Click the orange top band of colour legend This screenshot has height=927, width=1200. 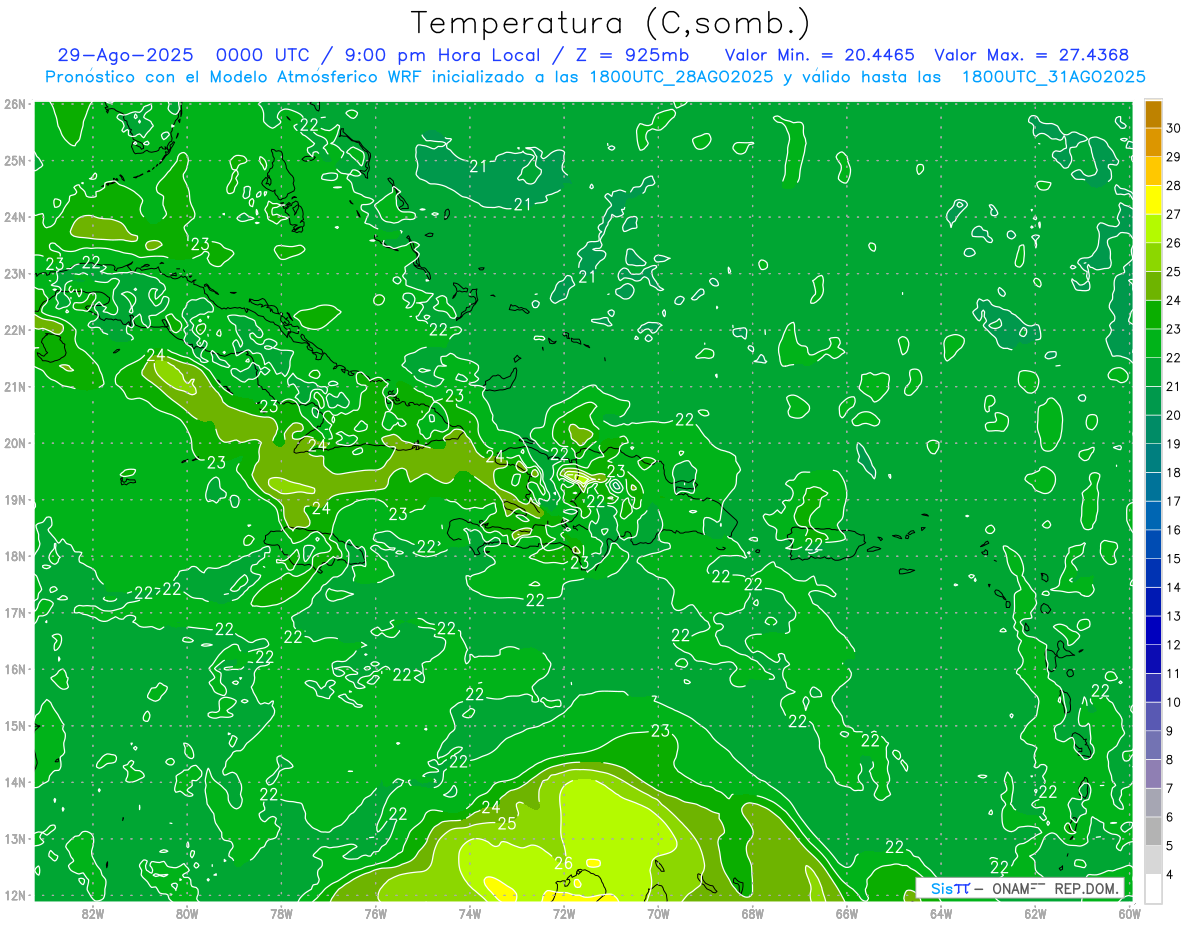[1153, 114]
